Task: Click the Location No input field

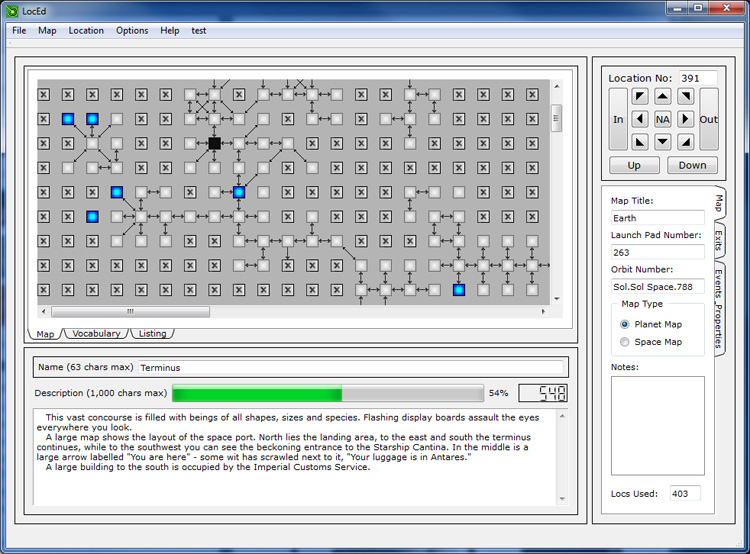Action: pyautogui.click(x=698, y=78)
